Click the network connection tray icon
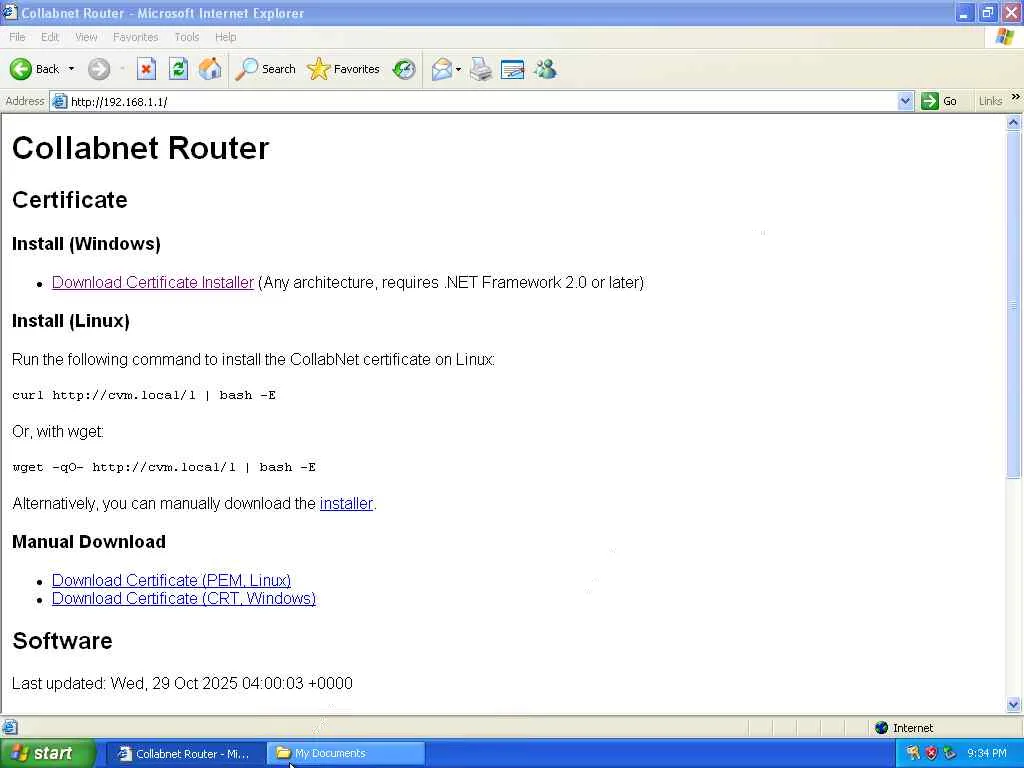 point(950,753)
